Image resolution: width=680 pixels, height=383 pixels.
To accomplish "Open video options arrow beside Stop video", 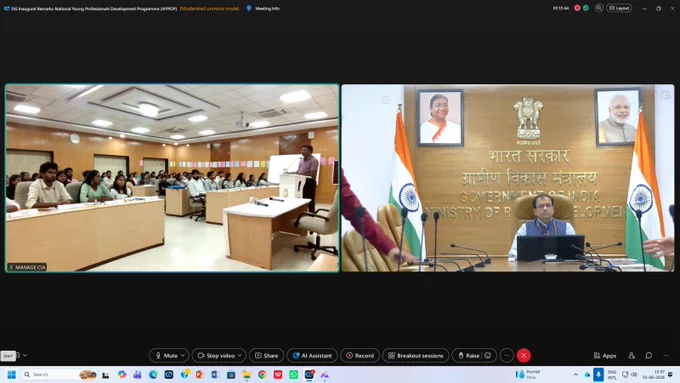I will 240,356.
